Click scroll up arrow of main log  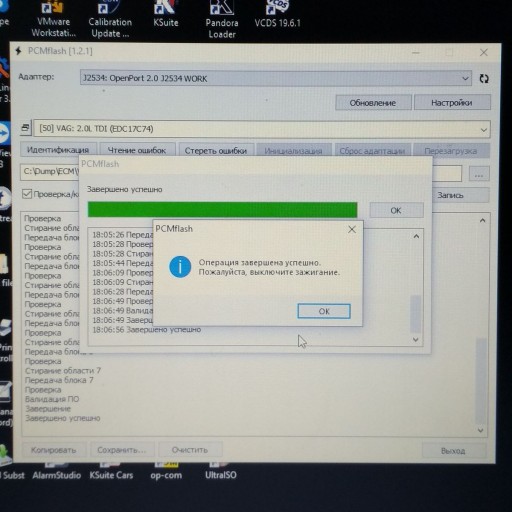click(x=482, y=220)
